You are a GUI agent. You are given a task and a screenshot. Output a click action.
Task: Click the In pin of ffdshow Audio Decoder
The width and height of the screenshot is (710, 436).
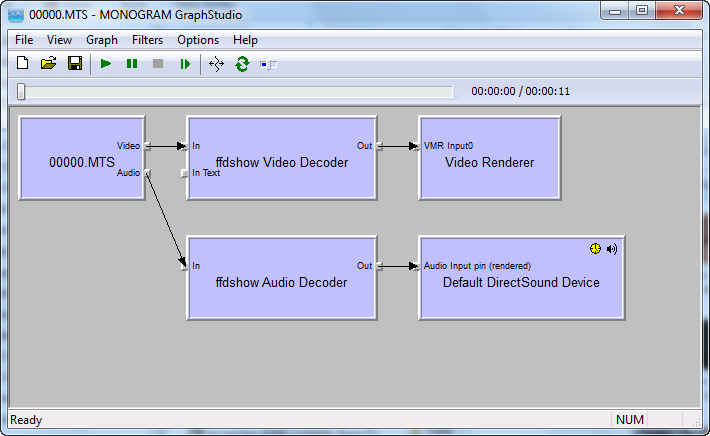(184, 266)
